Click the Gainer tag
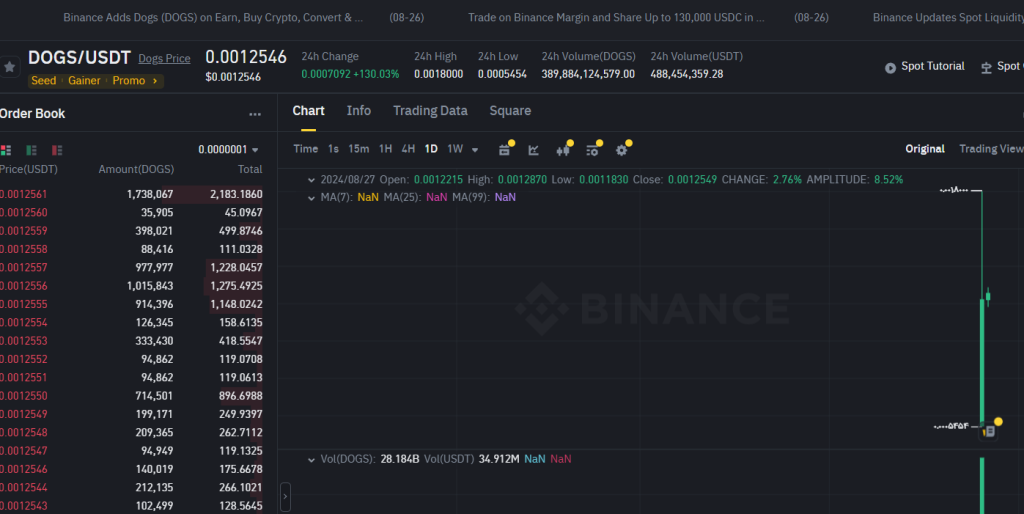Viewport: 1024px width, 514px height. tap(84, 81)
